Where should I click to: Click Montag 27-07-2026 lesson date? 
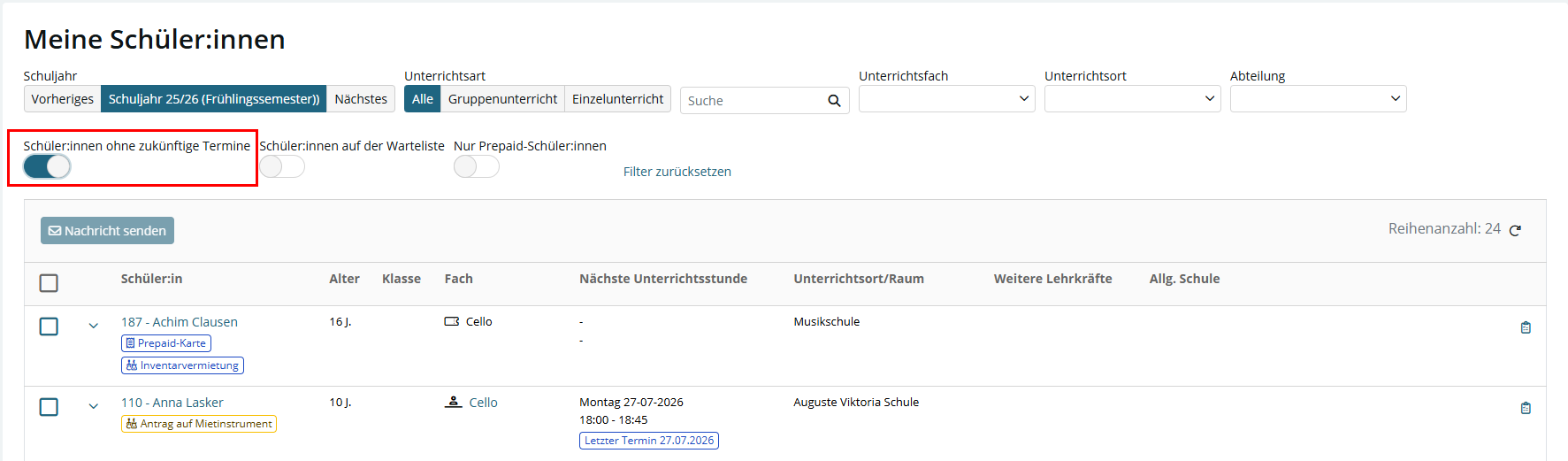click(631, 402)
